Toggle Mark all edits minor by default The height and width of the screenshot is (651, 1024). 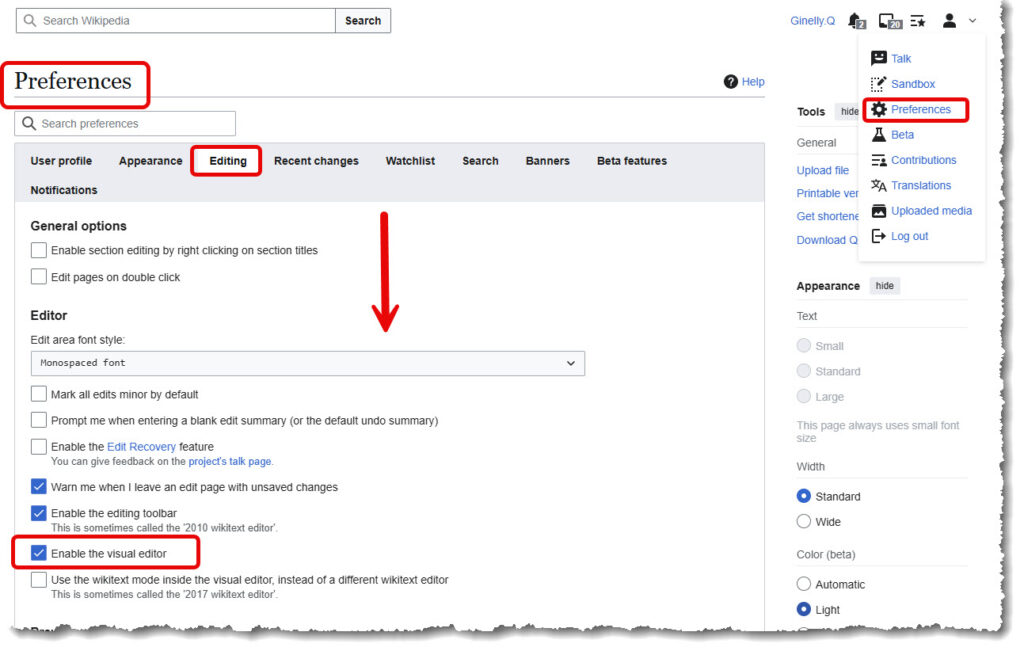(x=39, y=394)
